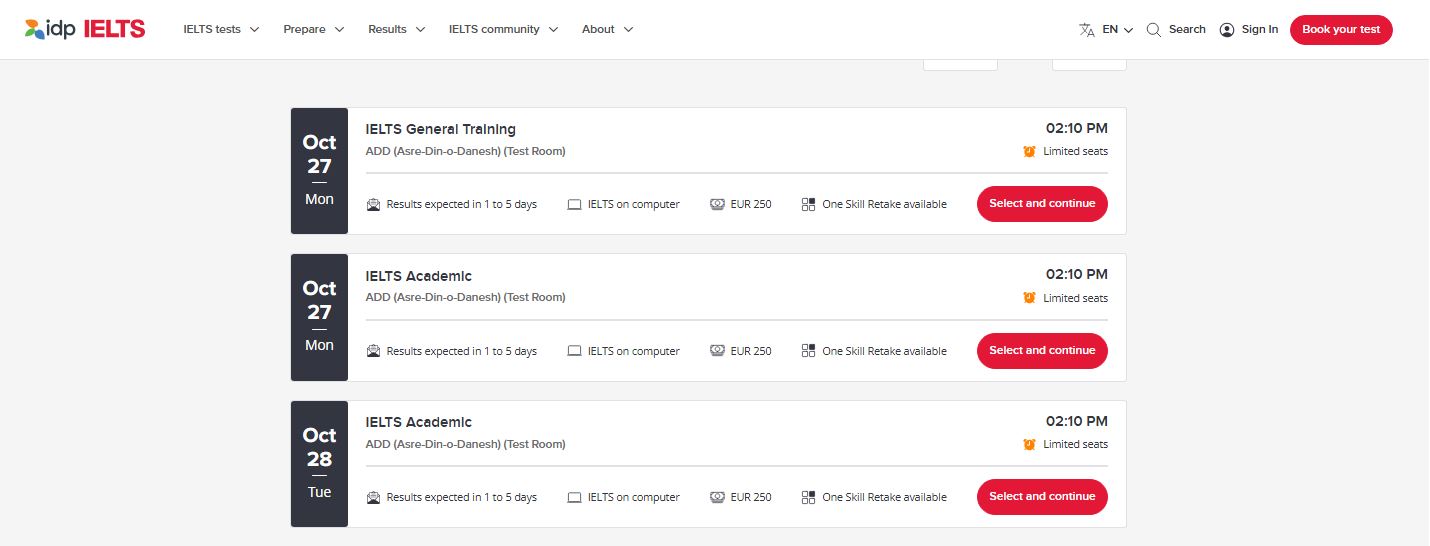Image resolution: width=1430 pixels, height=546 pixels.
Task: Click the Sign In user icon
Action: (1227, 30)
